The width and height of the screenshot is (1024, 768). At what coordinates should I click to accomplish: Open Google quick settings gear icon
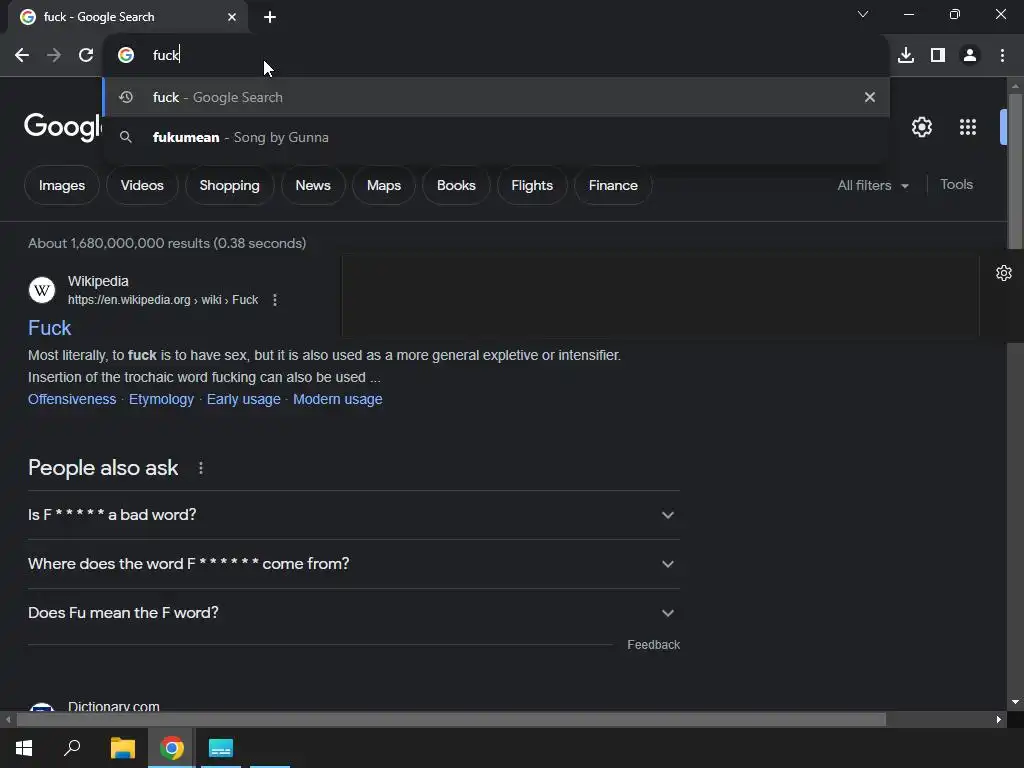point(921,127)
